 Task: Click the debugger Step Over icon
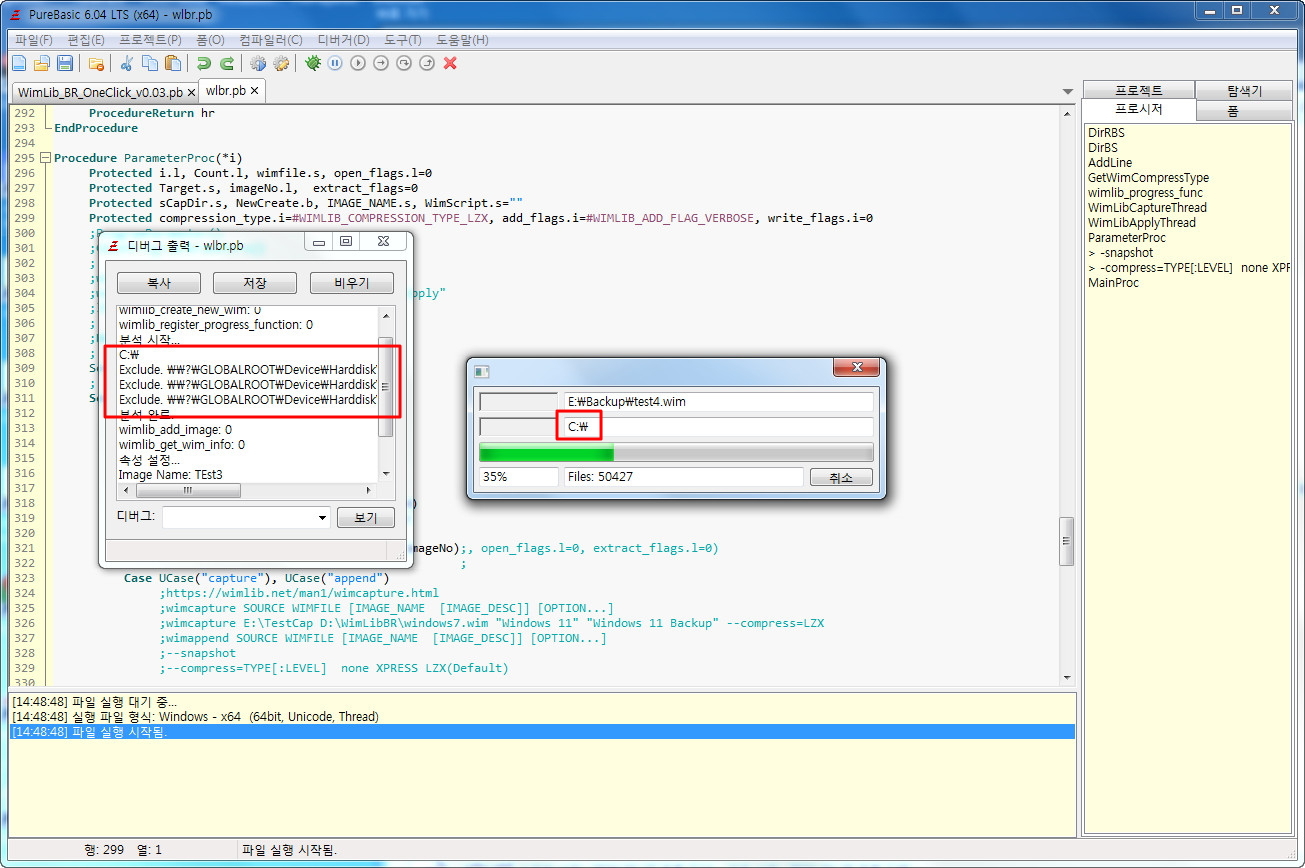click(x=404, y=63)
